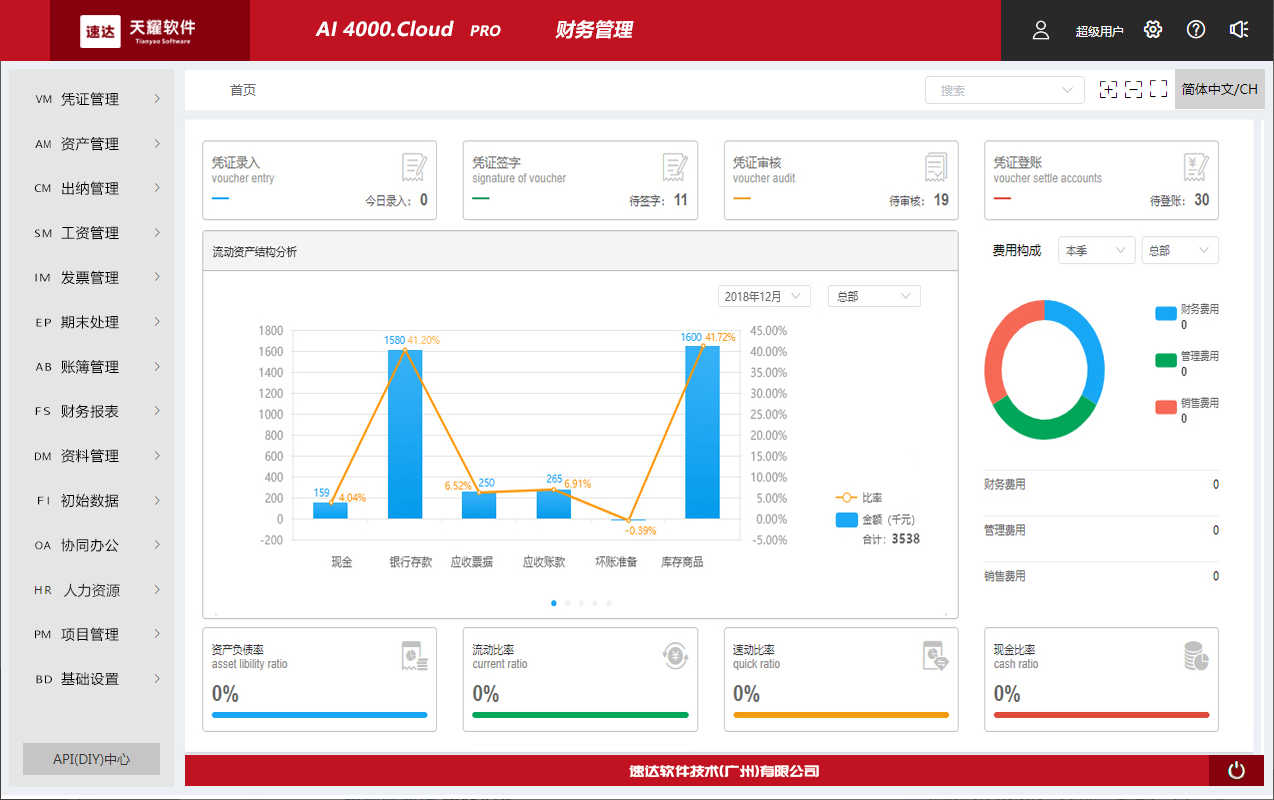Click the 超级用户 user profile icon
The width and height of the screenshot is (1274, 800).
[x=1040, y=30]
